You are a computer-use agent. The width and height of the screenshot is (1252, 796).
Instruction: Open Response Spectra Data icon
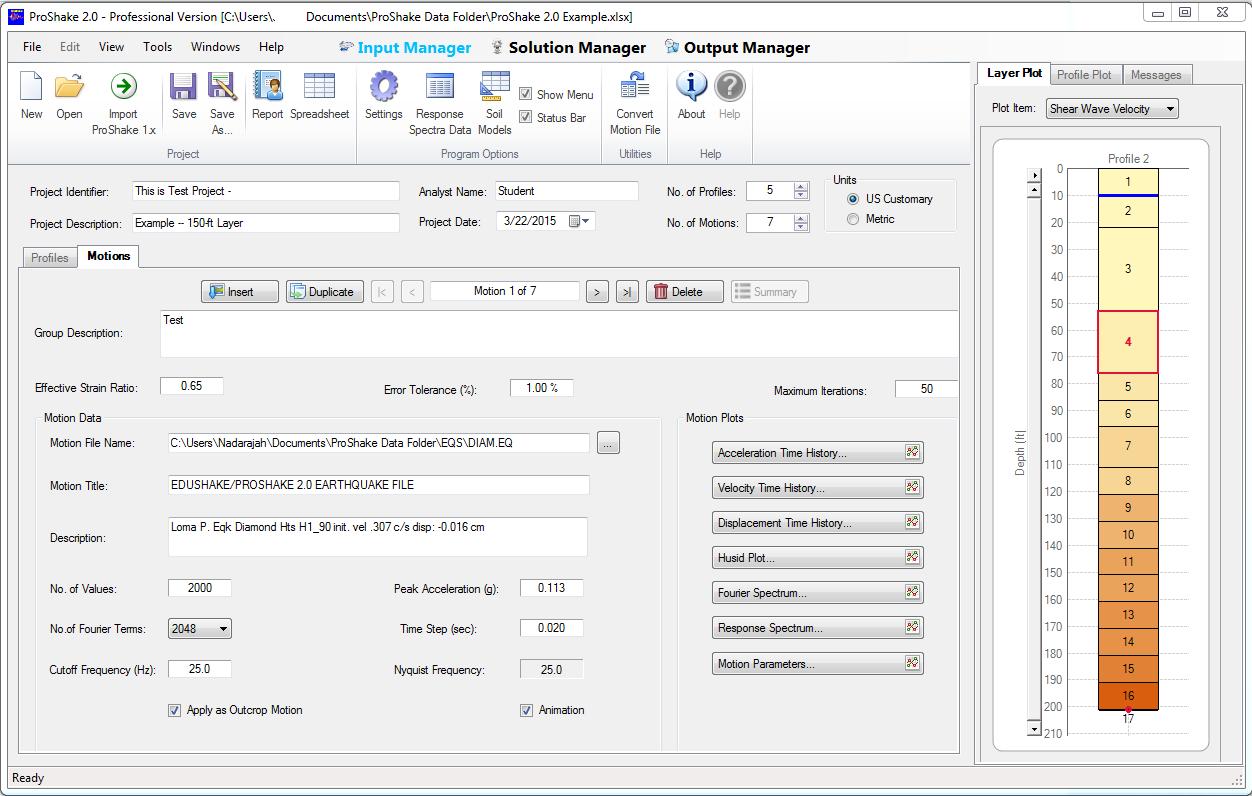(440, 87)
